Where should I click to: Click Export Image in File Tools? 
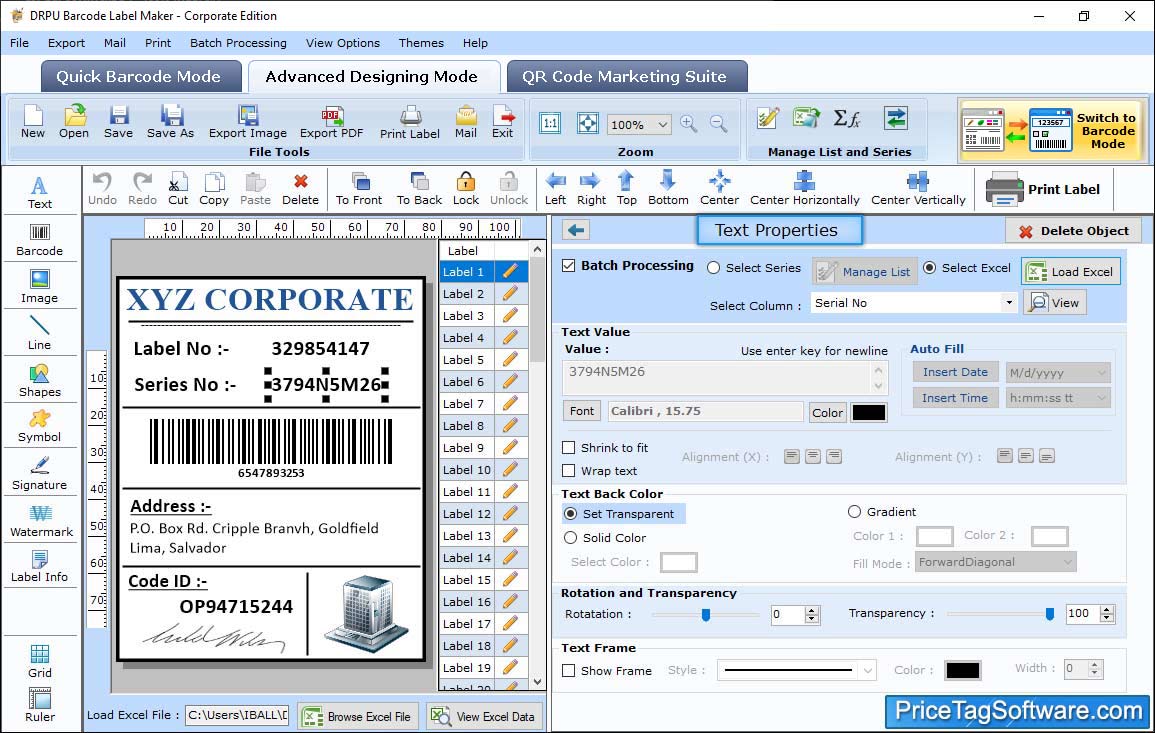(x=248, y=122)
